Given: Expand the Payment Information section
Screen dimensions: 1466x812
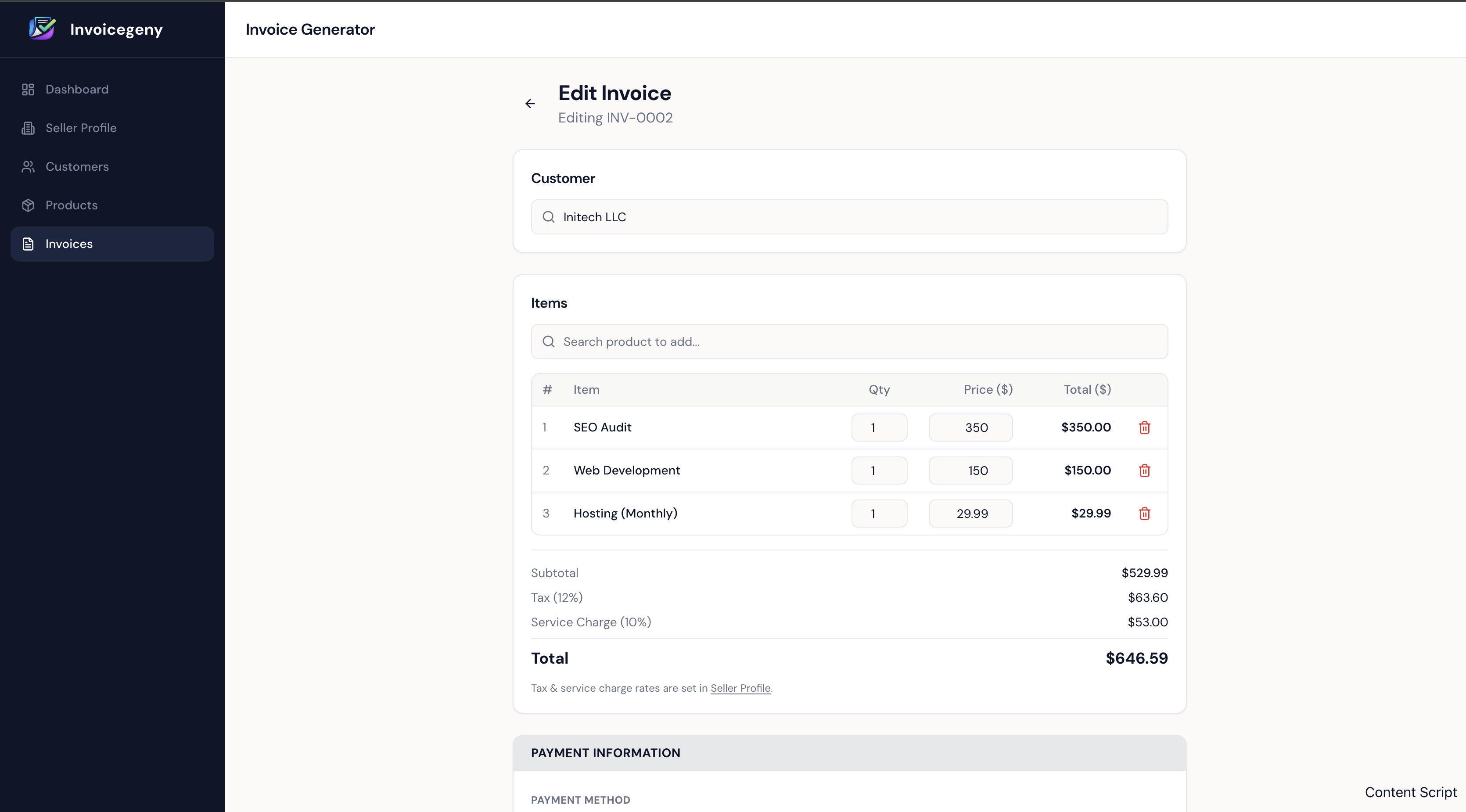Looking at the screenshot, I should (x=605, y=752).
